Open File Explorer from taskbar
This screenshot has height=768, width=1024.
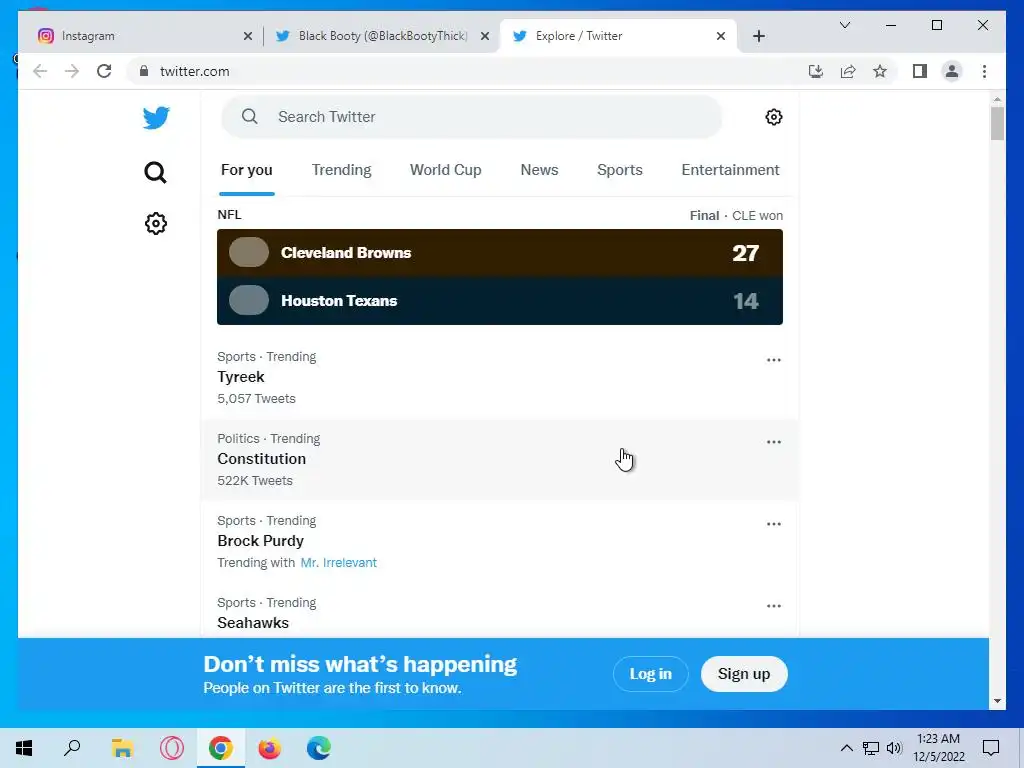122,748
